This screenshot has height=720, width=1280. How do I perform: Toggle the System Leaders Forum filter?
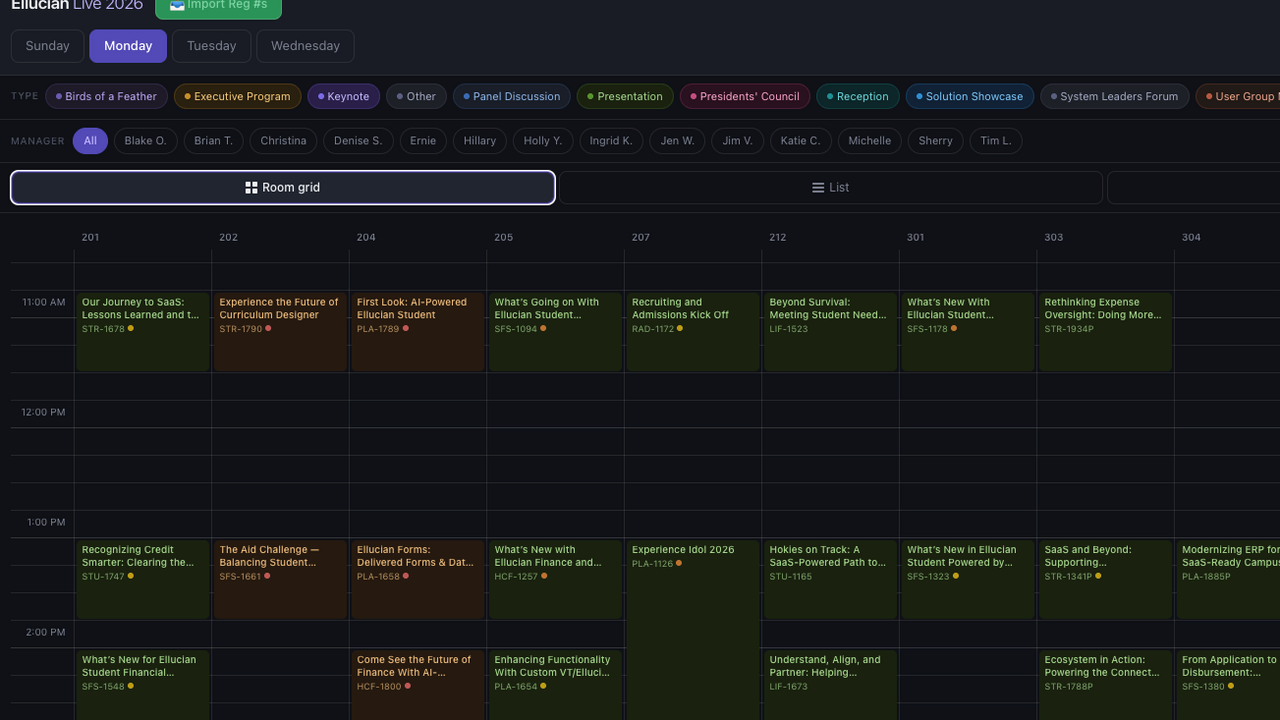(x=1115, y=97)
